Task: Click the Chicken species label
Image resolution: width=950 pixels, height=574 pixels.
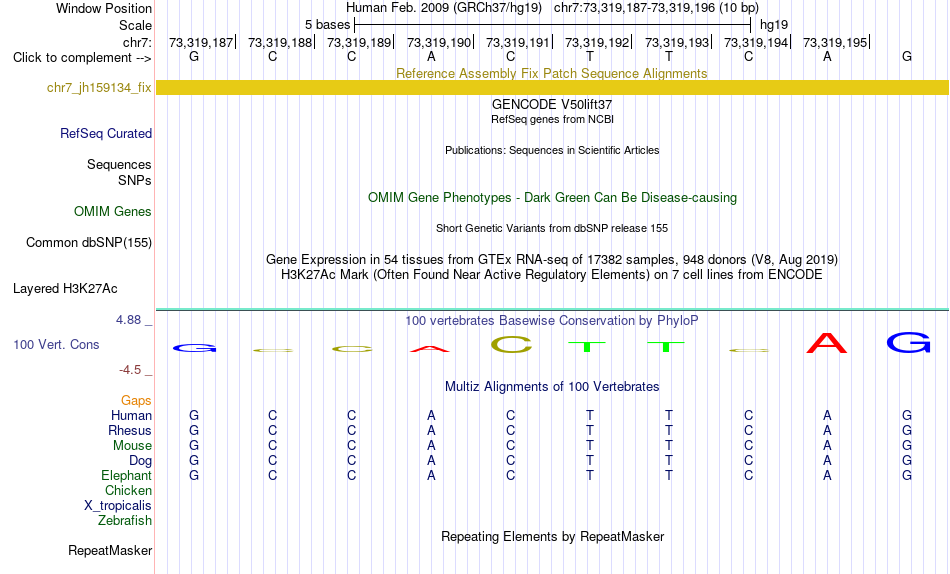Action: [128, 490]
